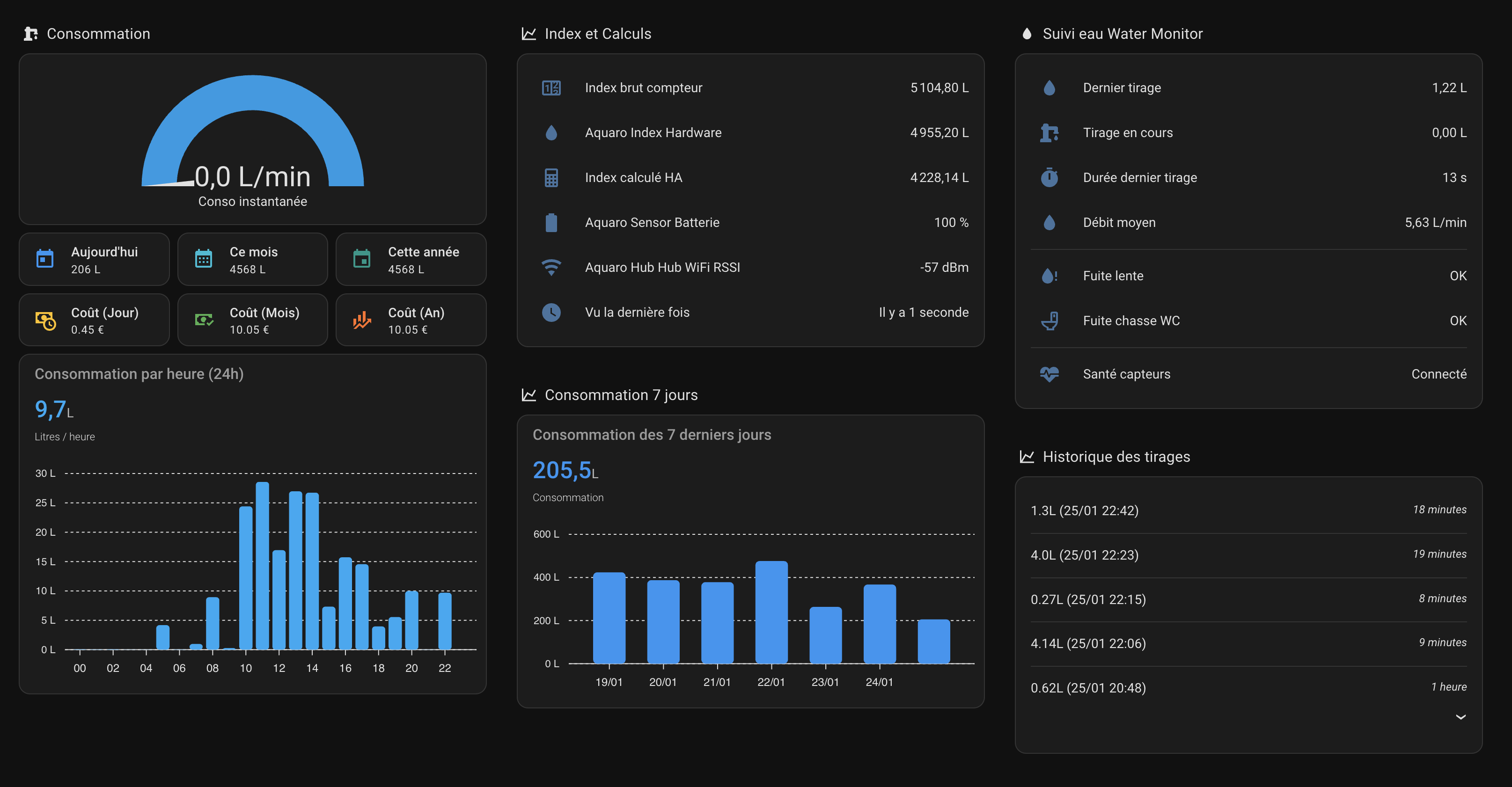Open the Ce mois consumption tile
Image resolution: width=1512 pixels, height=787 pixels.
[x=252, y=259]
